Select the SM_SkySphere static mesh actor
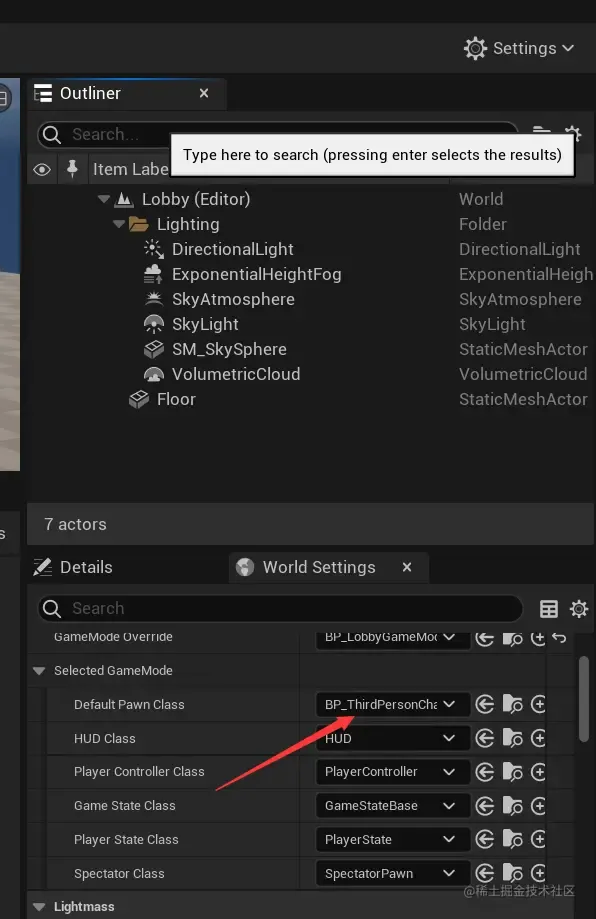Image resolution: width=596 pixels, height=919 pixels. coord(229,349)
